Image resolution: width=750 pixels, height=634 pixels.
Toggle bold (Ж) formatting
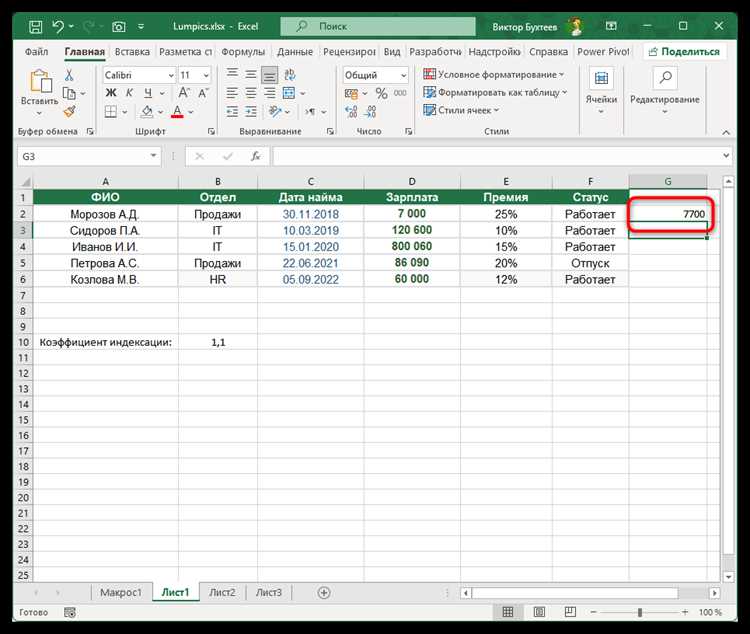[x=111, y=93]
